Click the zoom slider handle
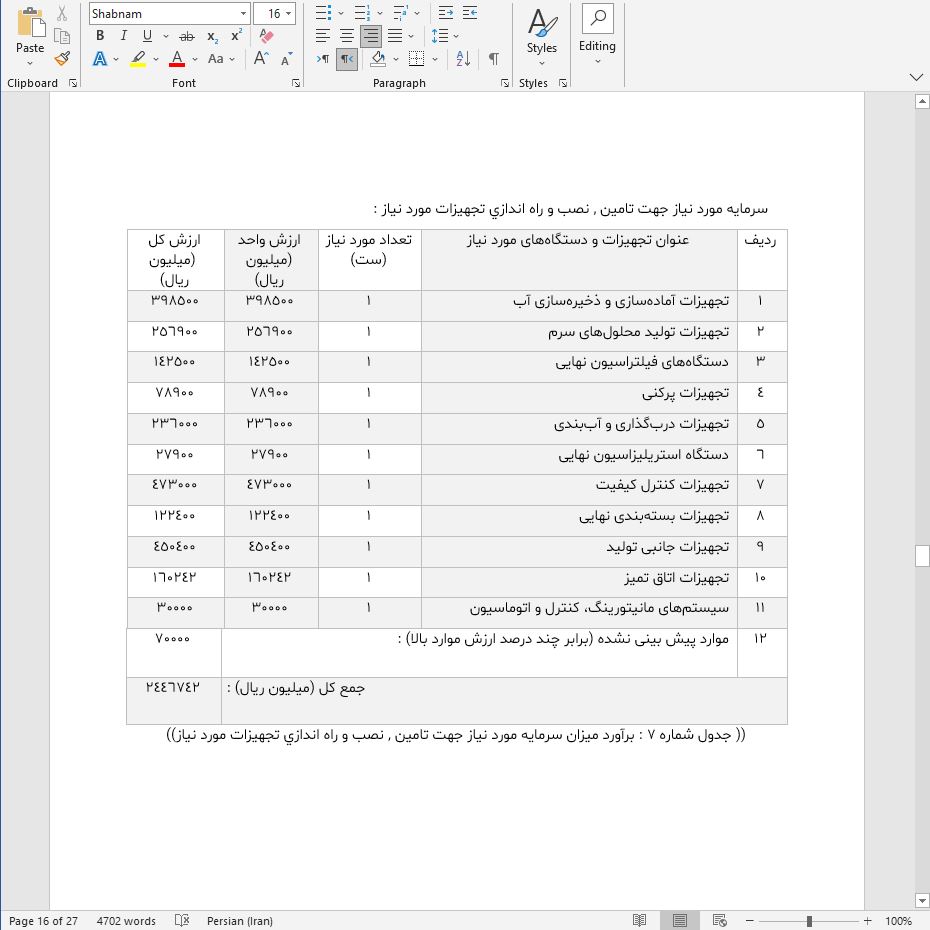Image resolution: width=930 pixels, height=930 pixels. point(808,921)
